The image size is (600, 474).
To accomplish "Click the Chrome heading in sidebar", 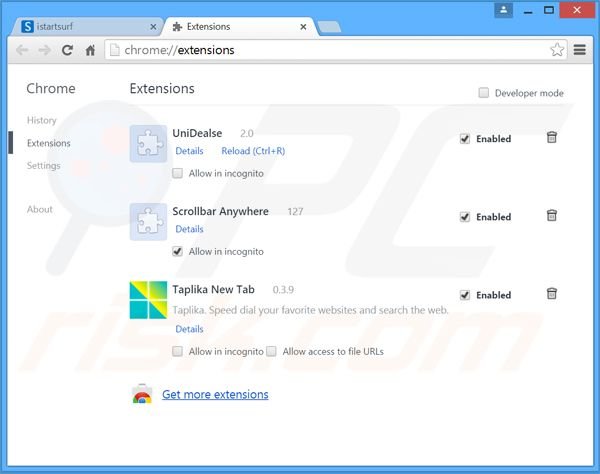I will click(51, 88).
